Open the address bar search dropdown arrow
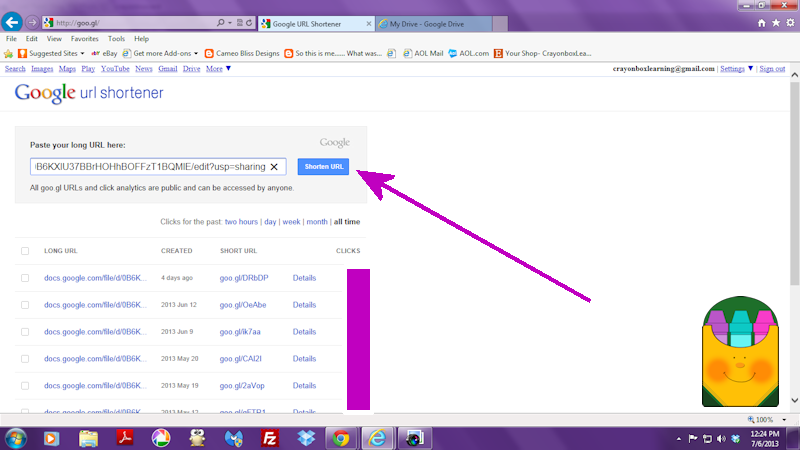800x450 pixels. pos(230,23)
